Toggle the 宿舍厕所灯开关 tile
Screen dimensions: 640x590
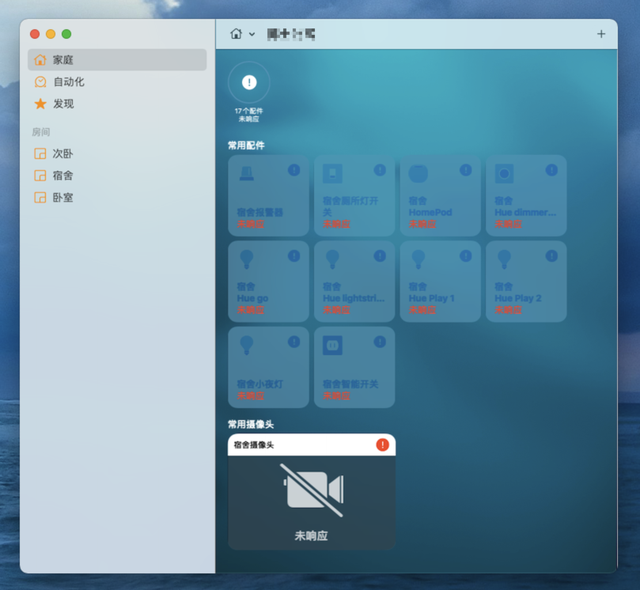pyautogui.click(x=354, y=195)
